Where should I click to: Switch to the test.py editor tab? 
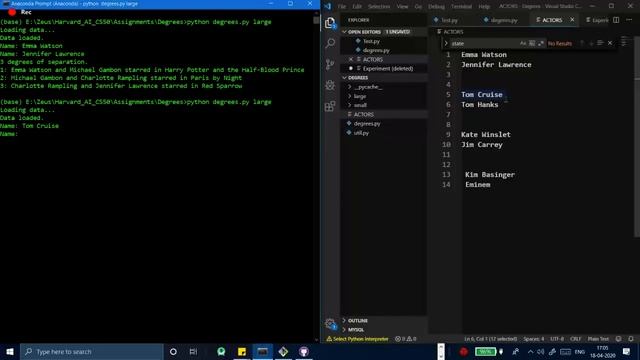click(x=448, y=20)
